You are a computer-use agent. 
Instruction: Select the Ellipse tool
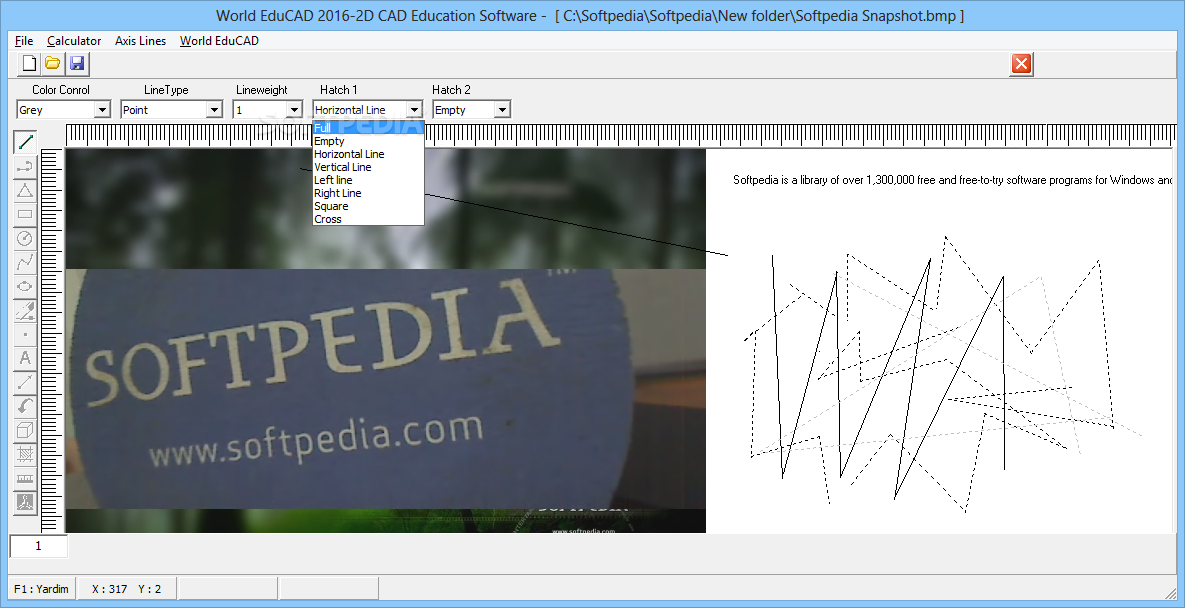coord(25,287)
